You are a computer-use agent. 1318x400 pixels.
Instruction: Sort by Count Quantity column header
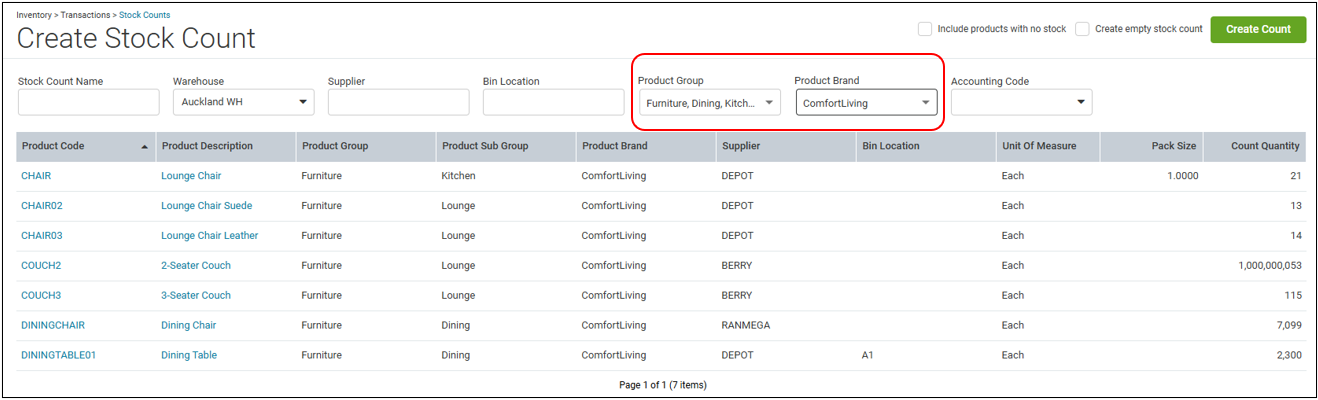pyautogui.click(x=1254, y=146)
